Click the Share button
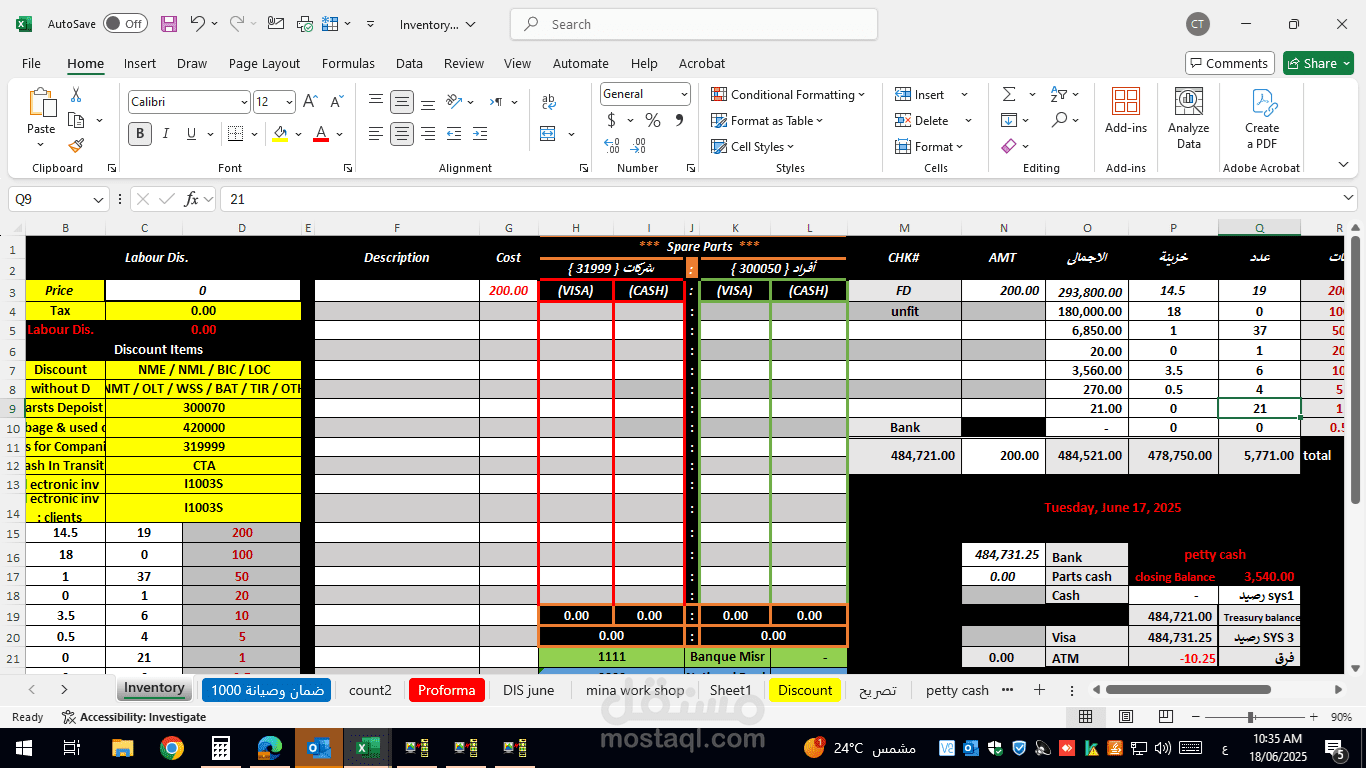Viewport: 1366px width, 768px height. 1319,63
